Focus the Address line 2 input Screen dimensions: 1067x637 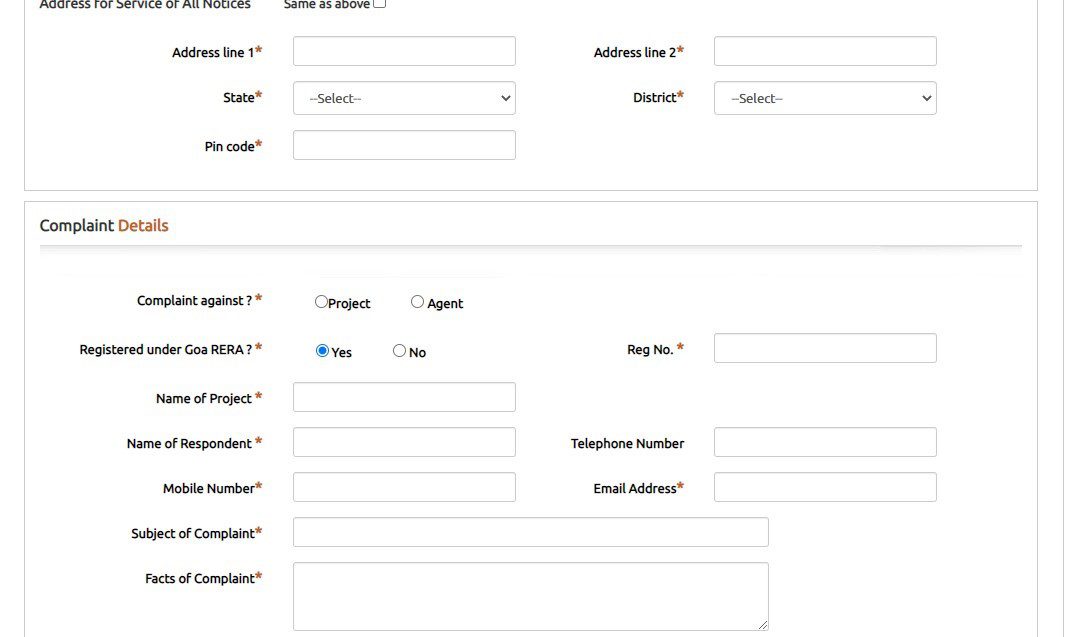click(x=825, y=52)
